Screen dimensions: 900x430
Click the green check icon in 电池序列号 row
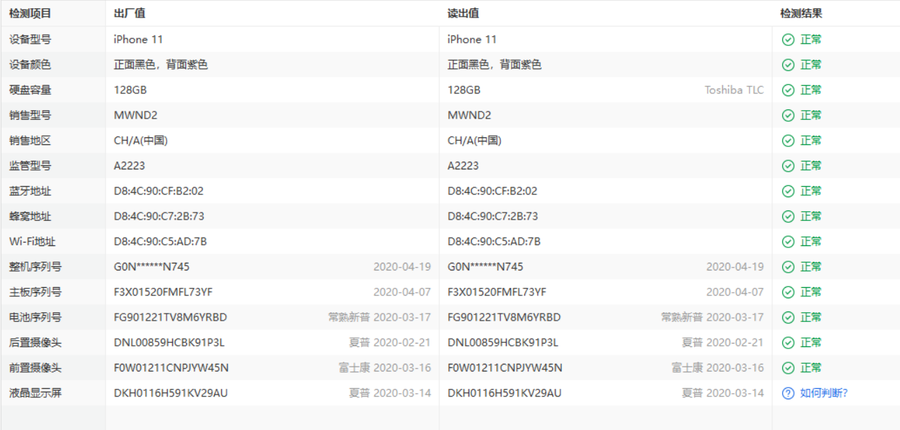click(x=788, y=317)
